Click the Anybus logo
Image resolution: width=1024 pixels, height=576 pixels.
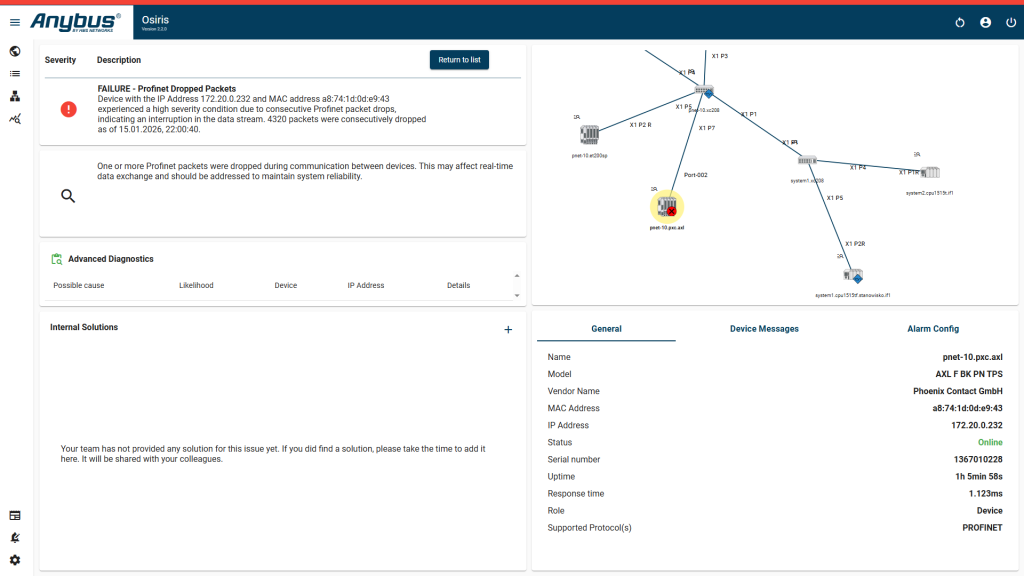pos(75,22)
